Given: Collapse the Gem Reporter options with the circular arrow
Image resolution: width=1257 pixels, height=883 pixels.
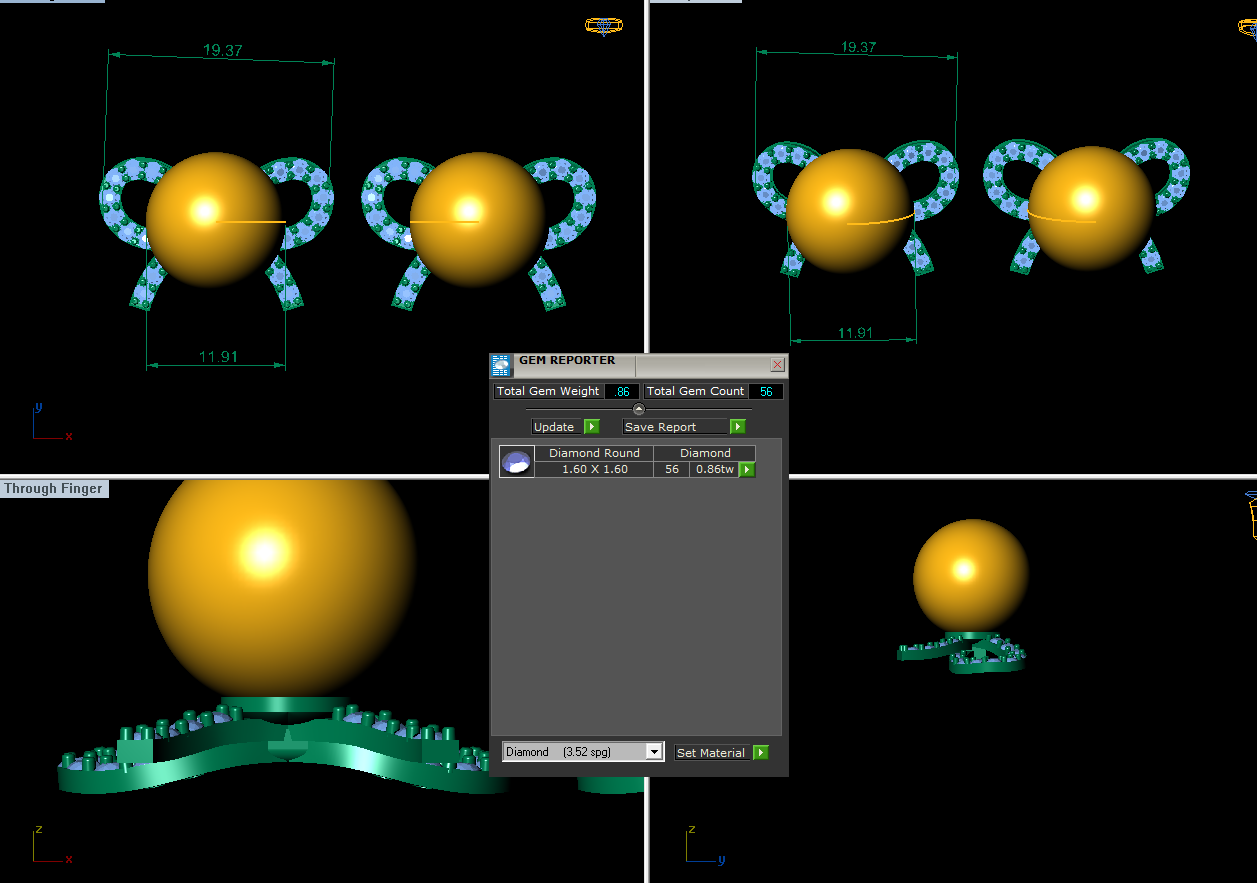Looking at the screenshot, I should (639, 409).
